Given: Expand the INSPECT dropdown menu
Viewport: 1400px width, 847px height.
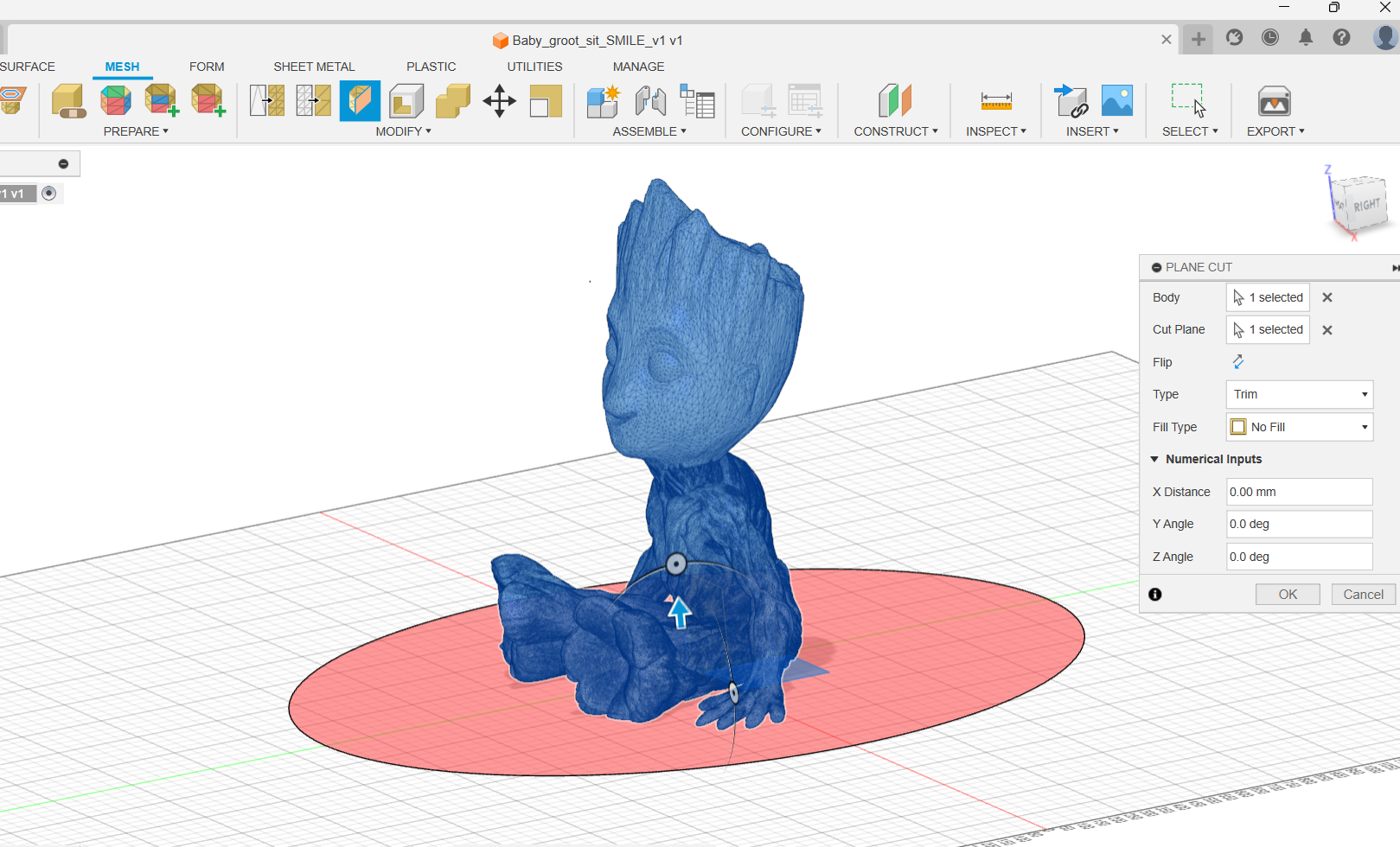Looking at the screenshot, I should tap(996, 131).
